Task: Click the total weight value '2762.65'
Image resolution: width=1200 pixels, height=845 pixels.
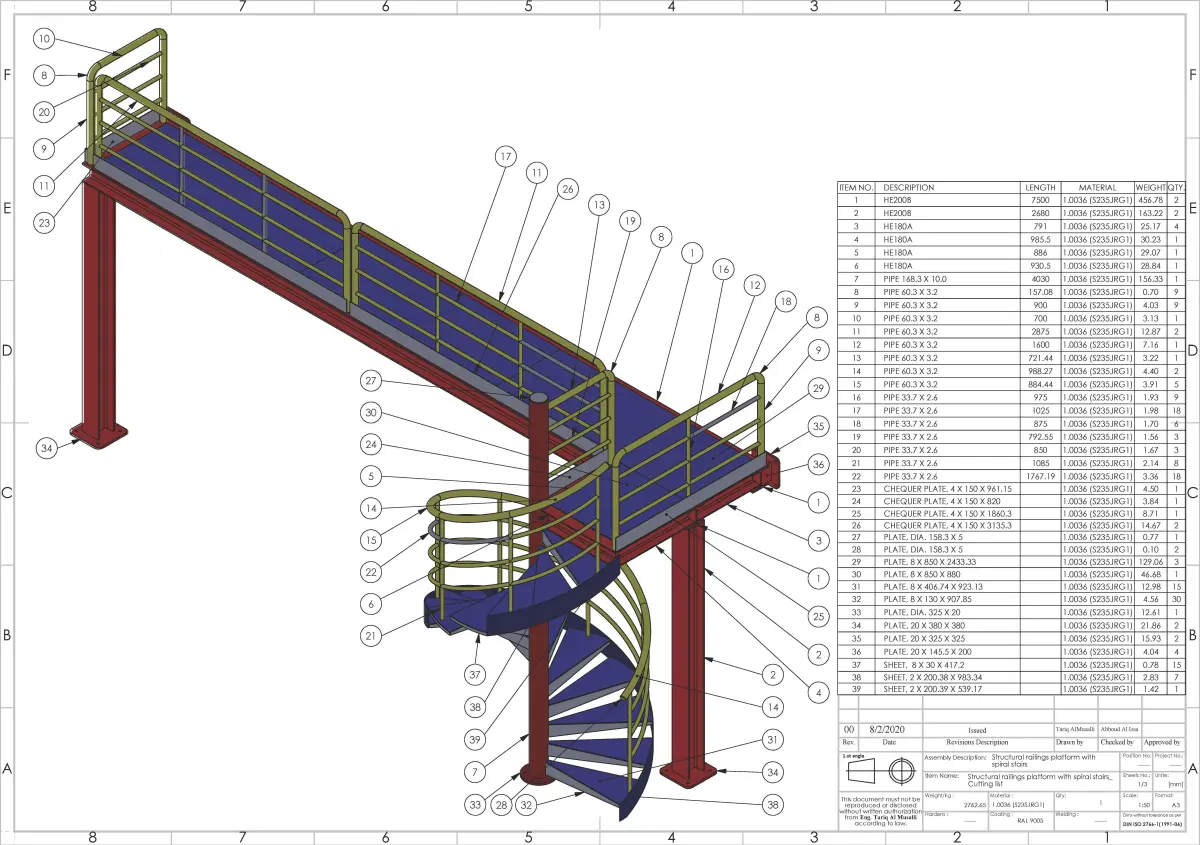Action: [x=974, y=803]
